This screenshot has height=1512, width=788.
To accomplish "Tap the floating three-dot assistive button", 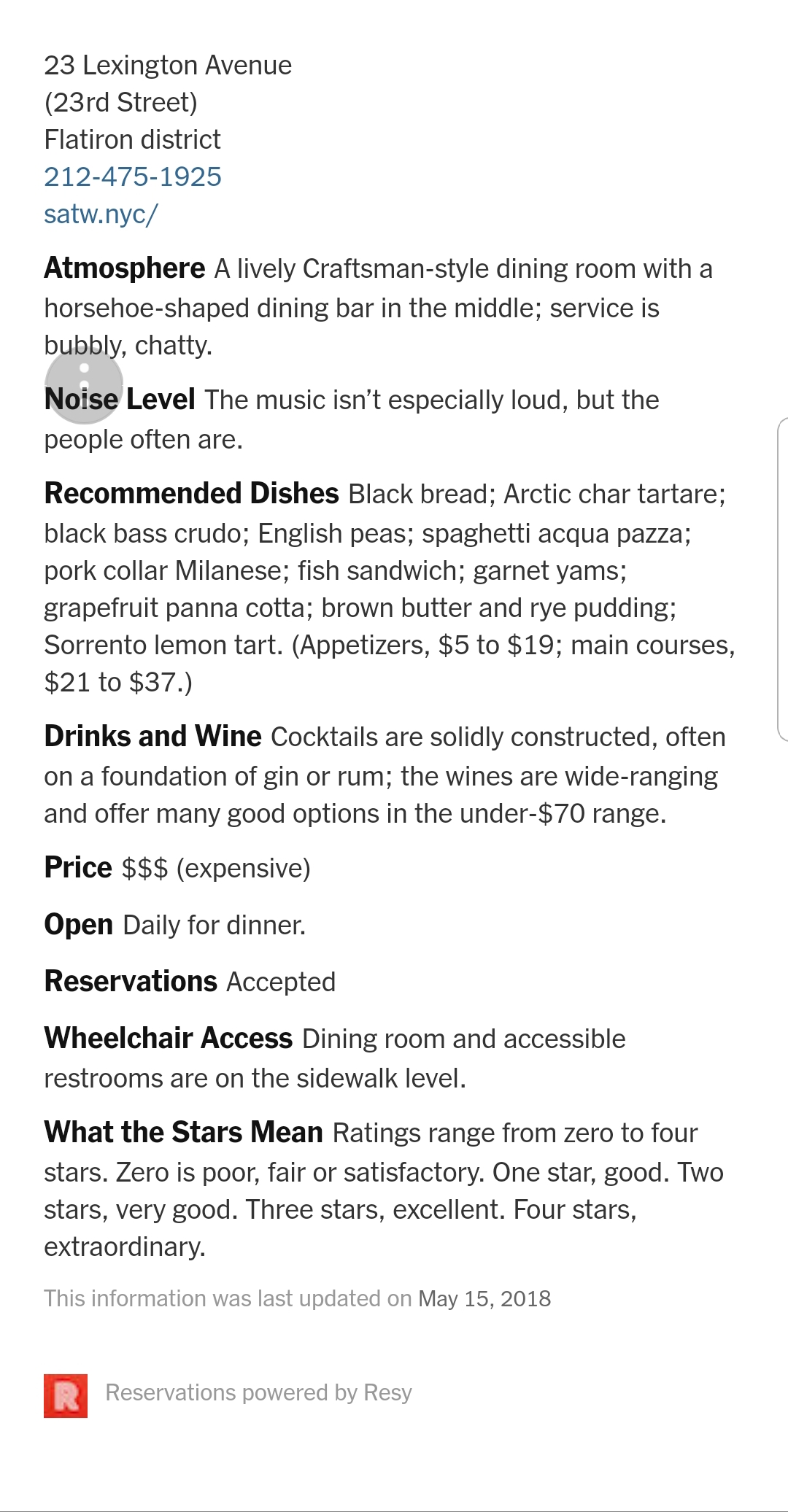I will point(84,385).
